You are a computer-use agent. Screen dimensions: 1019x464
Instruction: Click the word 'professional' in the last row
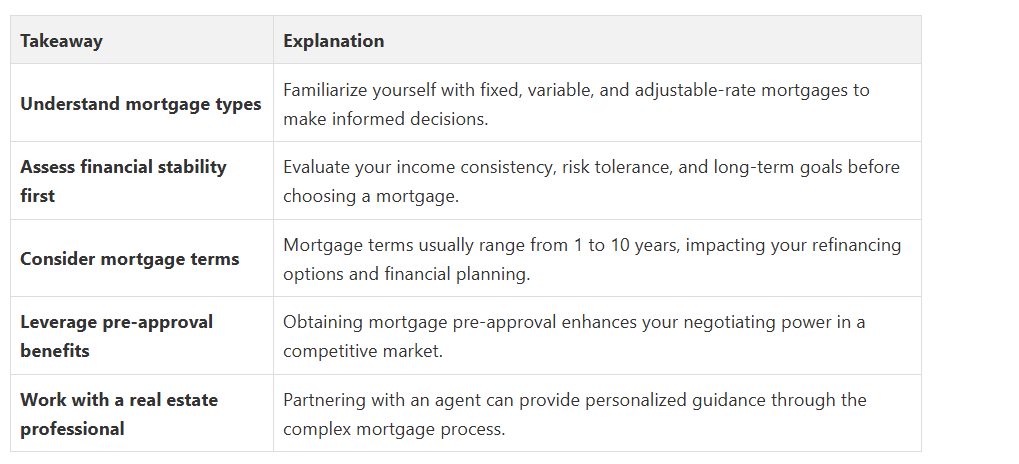72,429
